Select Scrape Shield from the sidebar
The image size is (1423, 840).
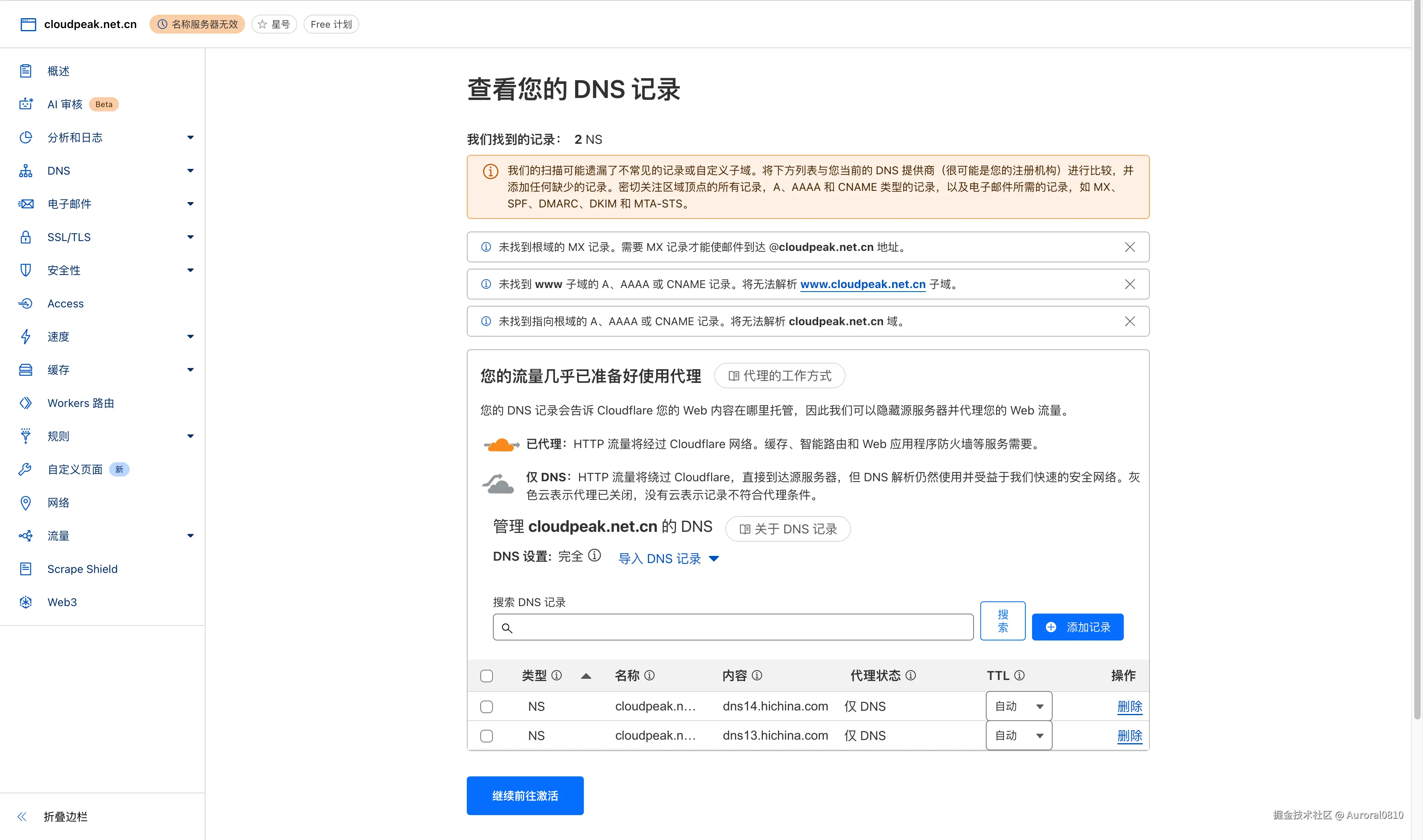(x=82, y=569)
